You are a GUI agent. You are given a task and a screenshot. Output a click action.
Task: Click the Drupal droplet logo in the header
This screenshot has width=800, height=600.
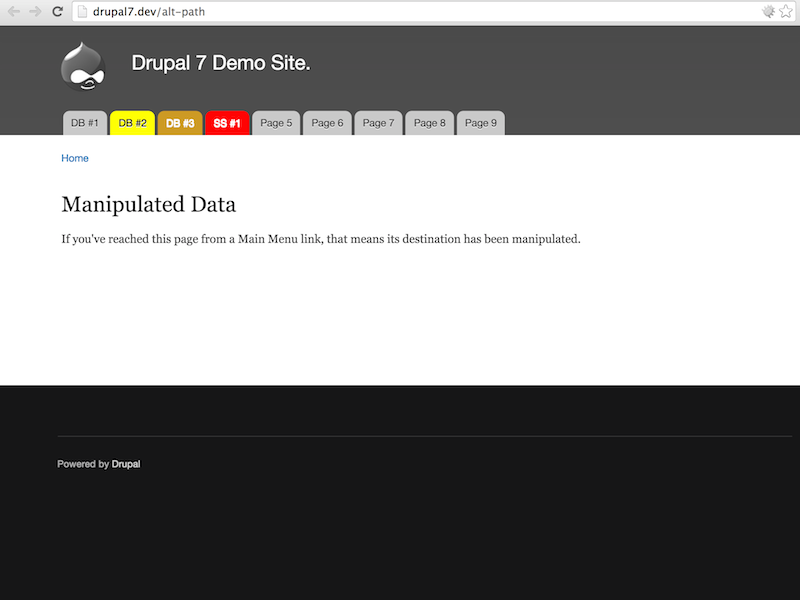[82, 64]
